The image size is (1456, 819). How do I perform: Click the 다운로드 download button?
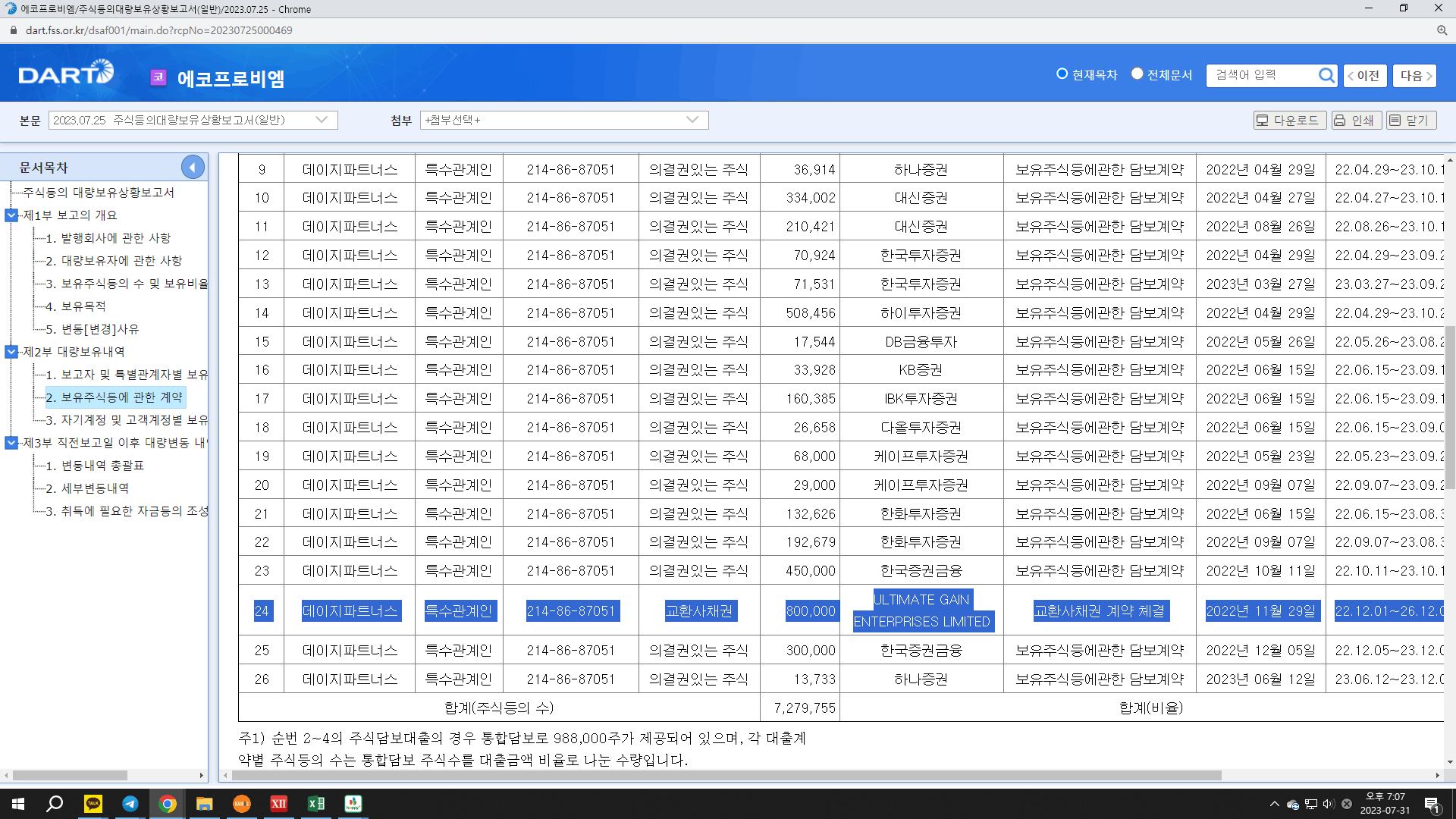coord(1289,120)
